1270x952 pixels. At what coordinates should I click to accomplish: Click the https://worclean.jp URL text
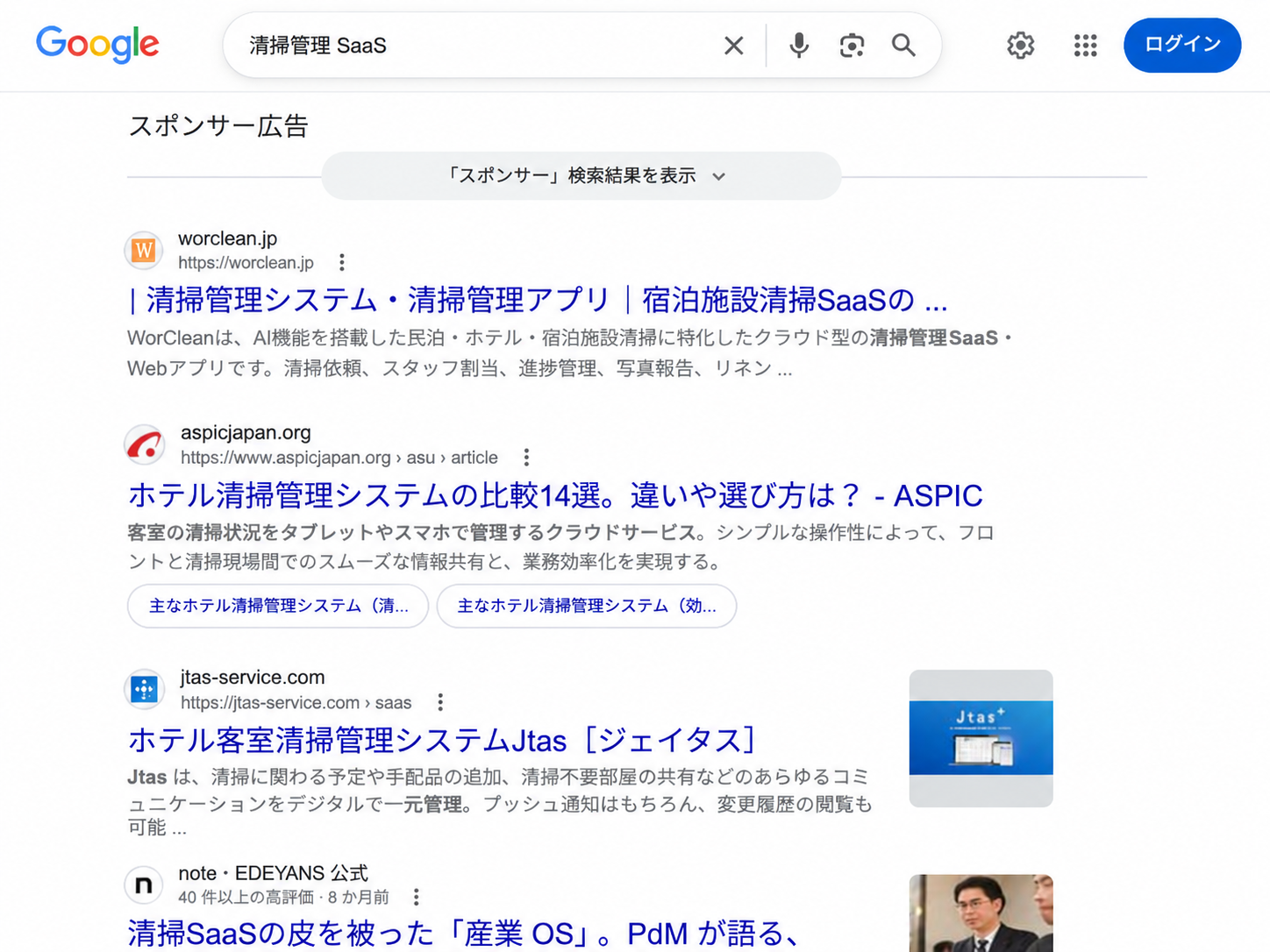point(246,263)
